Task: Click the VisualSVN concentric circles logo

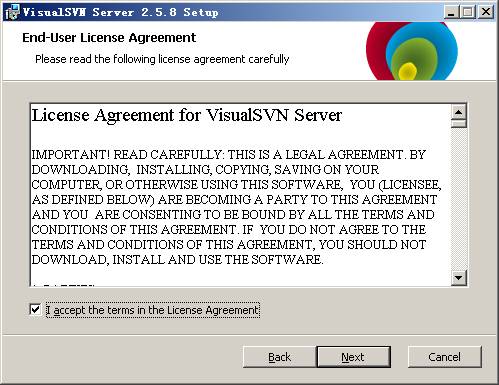Action: point(412,51)
